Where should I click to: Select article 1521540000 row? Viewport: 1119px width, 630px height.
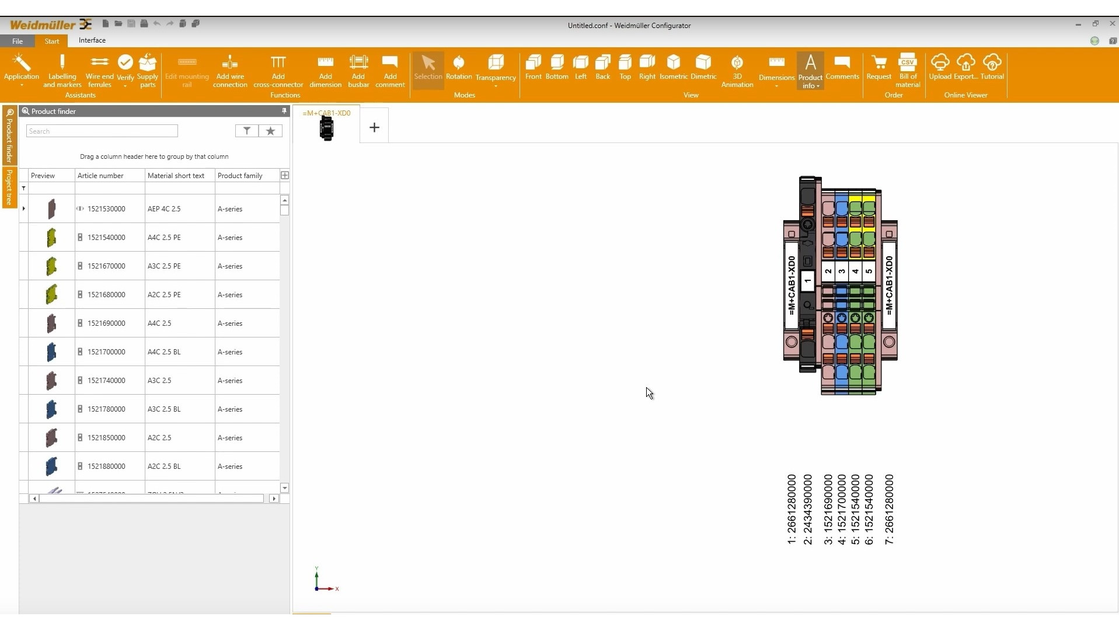click(x=150, y=238)
